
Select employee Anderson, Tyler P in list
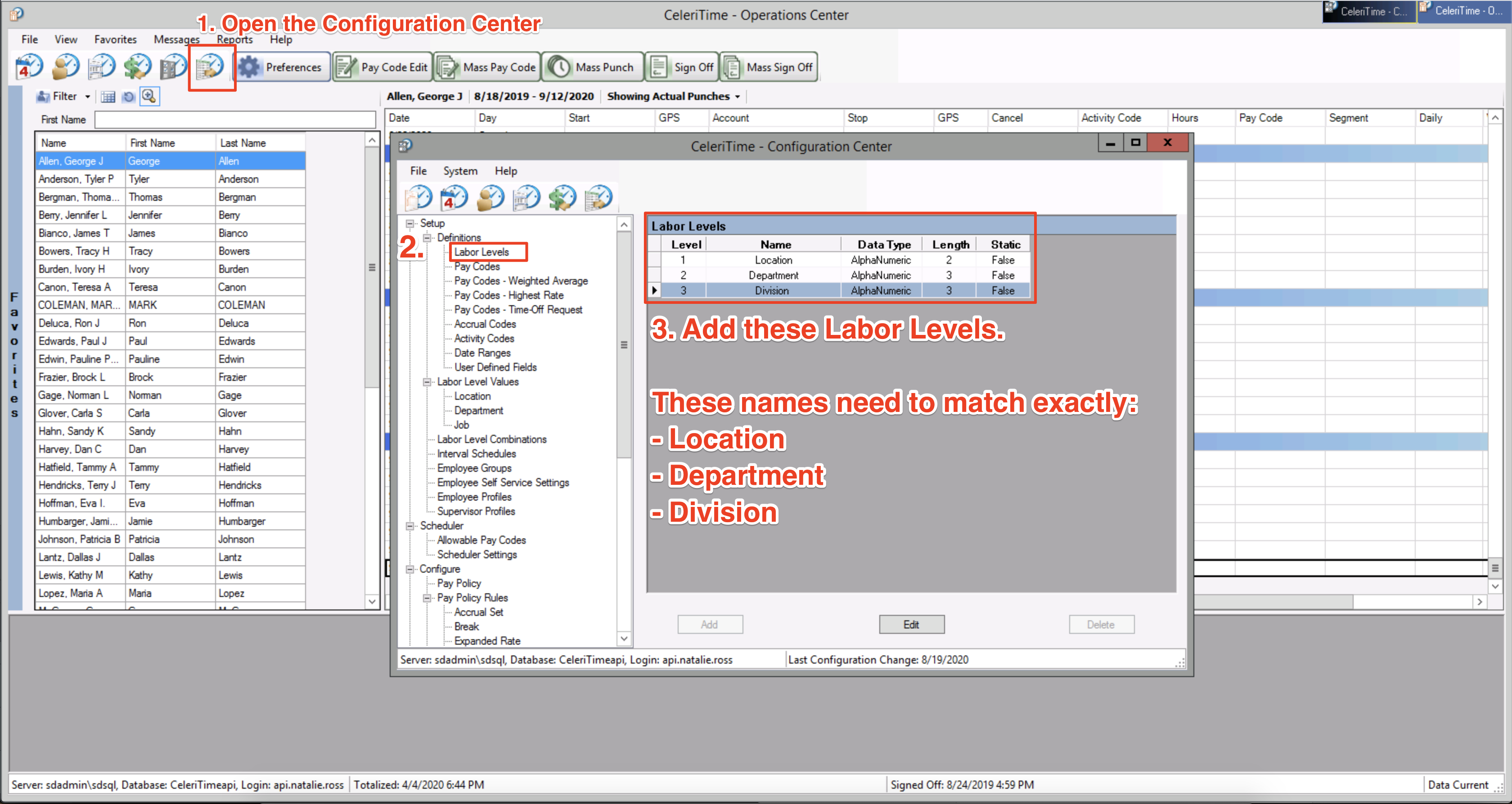tap(170, 179)
